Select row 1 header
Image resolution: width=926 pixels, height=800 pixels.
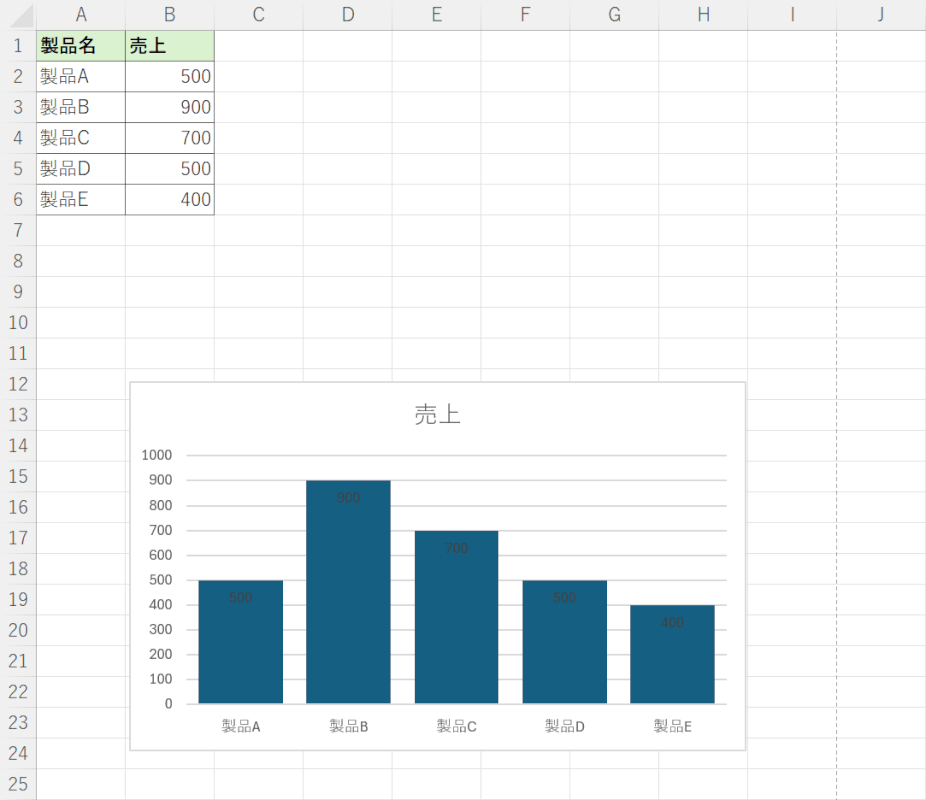18,46
